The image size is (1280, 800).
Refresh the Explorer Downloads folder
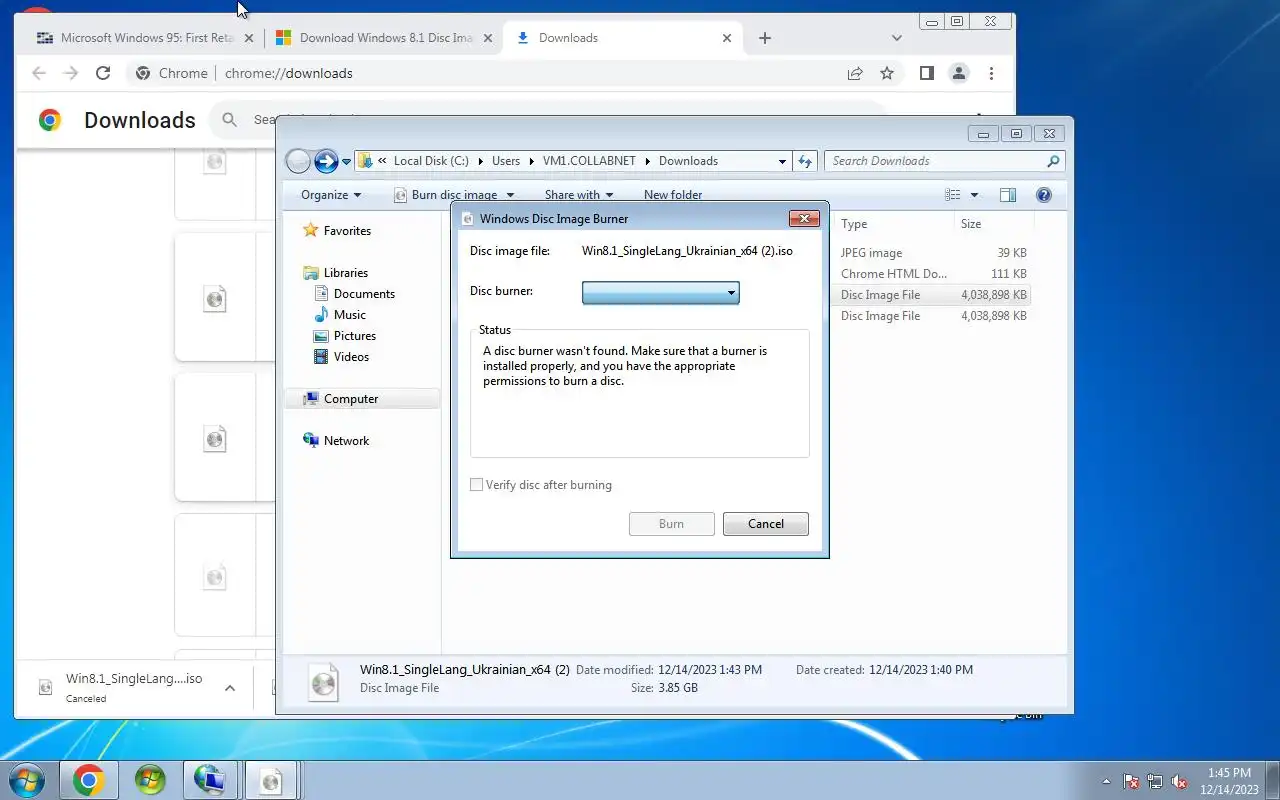pyautogui.click(x=805, y=161)
